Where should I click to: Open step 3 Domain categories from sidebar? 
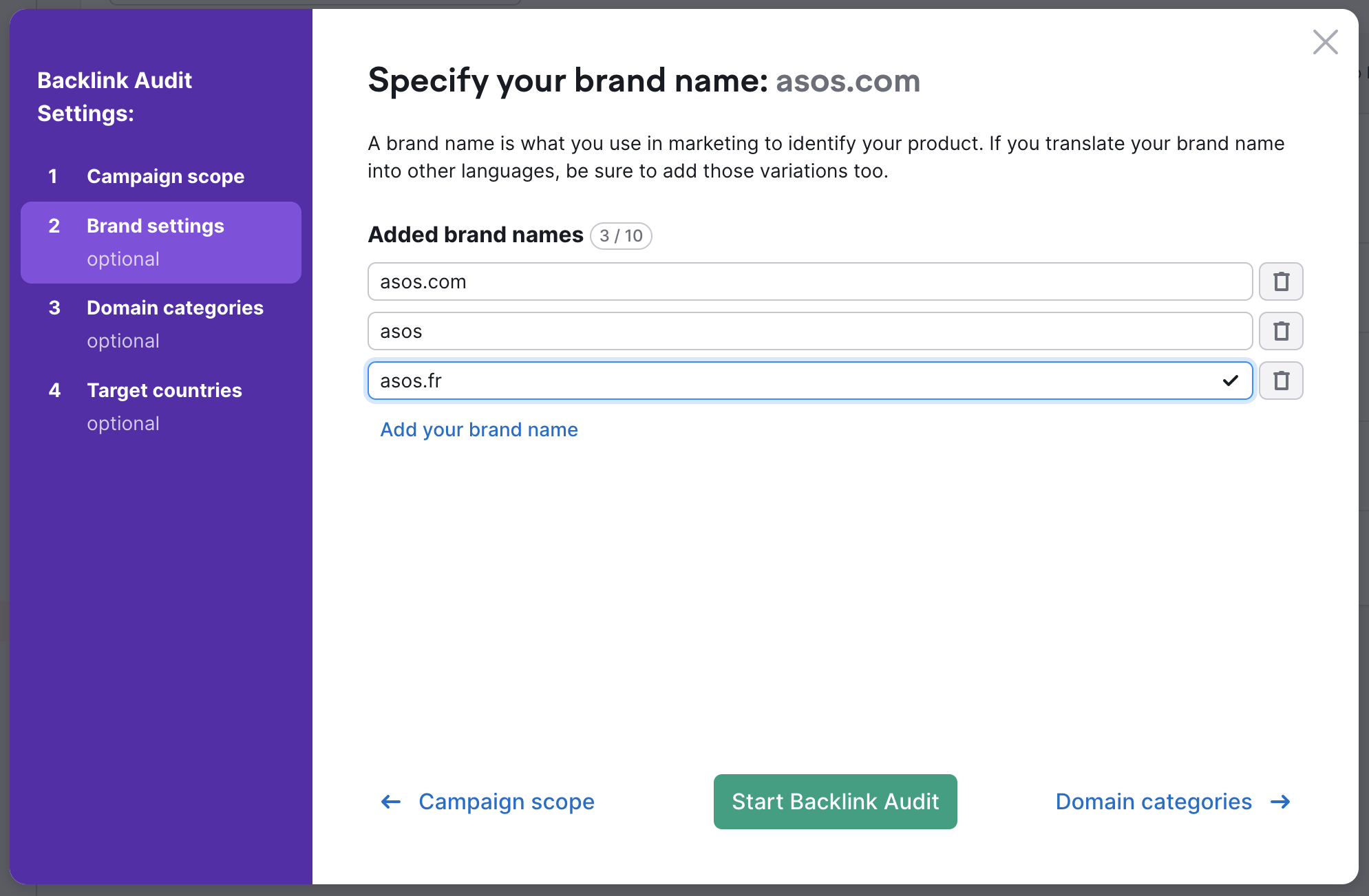175,308
